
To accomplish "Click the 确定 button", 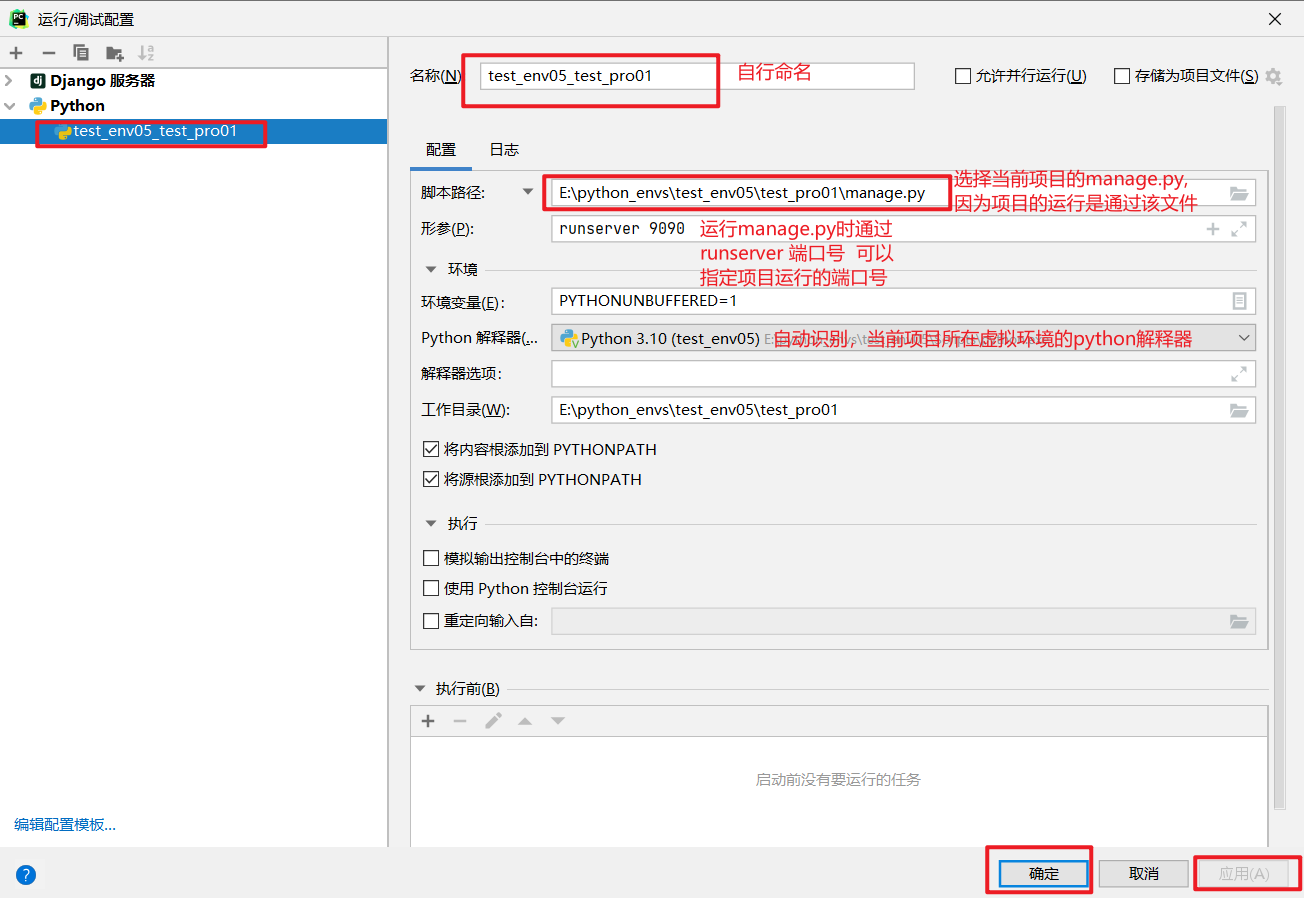I will pyautogui.click(x=1044, y=873).
